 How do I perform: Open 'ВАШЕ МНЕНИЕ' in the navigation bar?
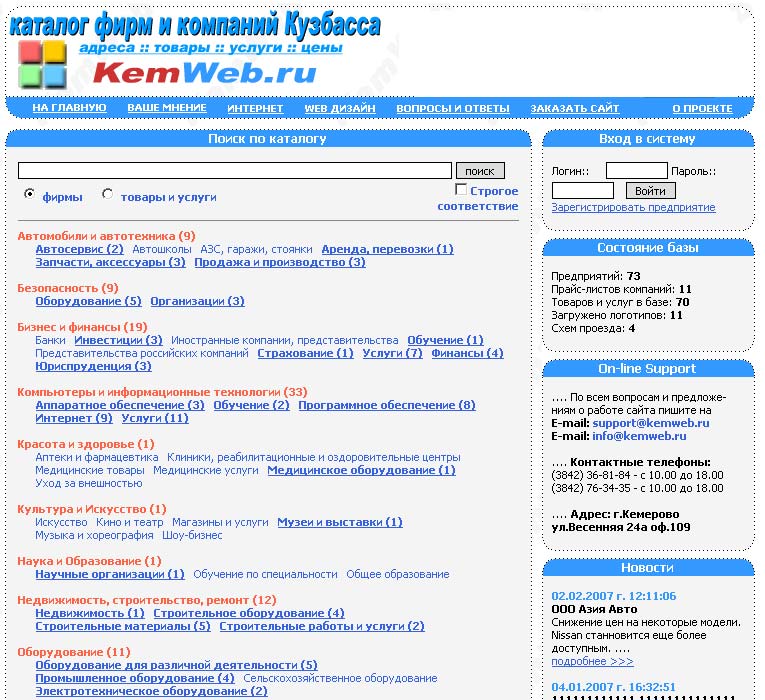(x=167, y=108)
